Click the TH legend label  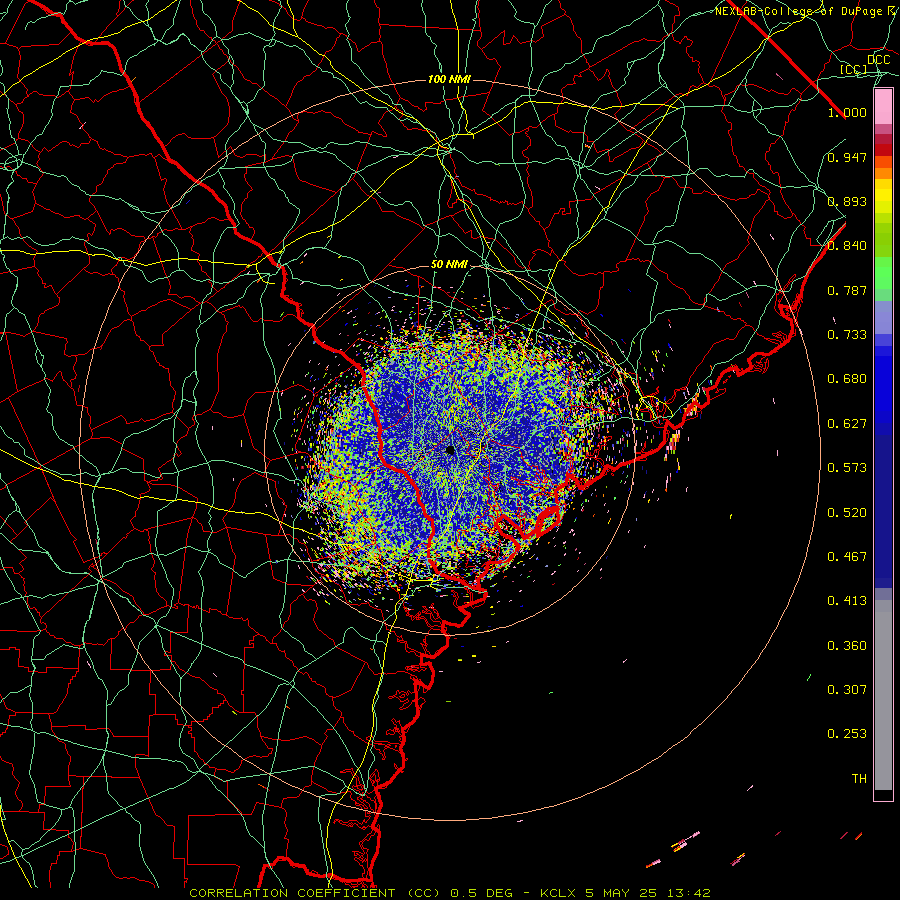pyautogui.click(x=859, y=778)
